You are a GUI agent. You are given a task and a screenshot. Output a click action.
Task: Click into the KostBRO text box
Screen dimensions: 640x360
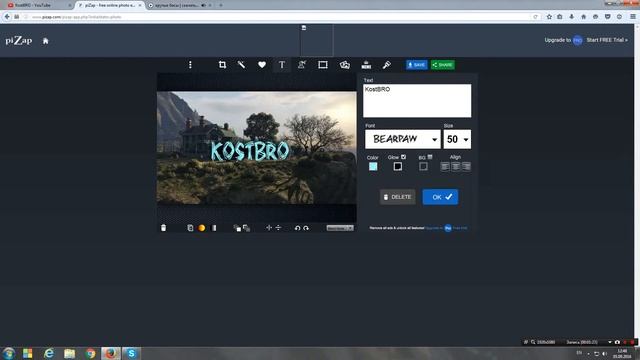point(417,101)
